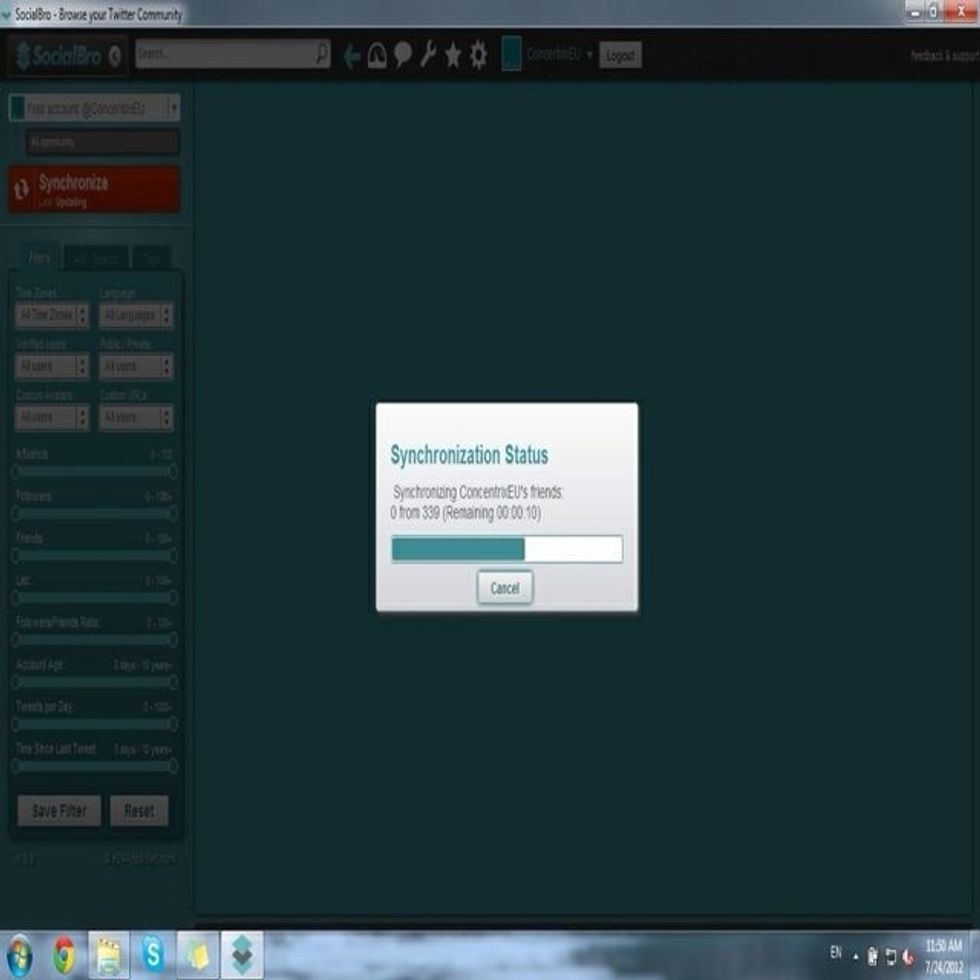The image size is (980, 980).
Task: Select the Tags tab in sidebar
Action: click(151, 258)
